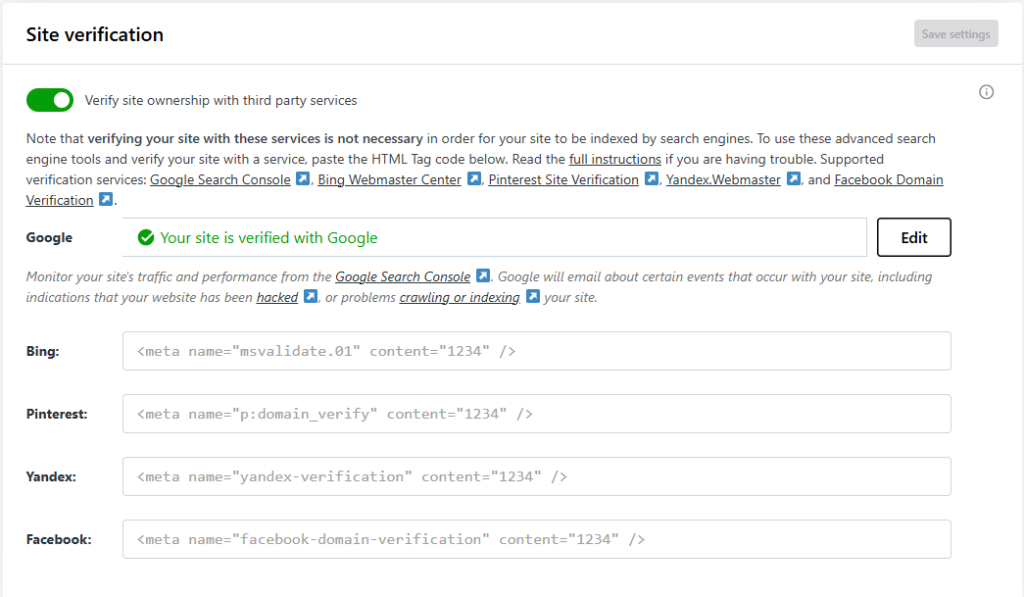Click into the Yandex verification field
The width and height of the screenshot is (1024, 597).
(536, 477)
